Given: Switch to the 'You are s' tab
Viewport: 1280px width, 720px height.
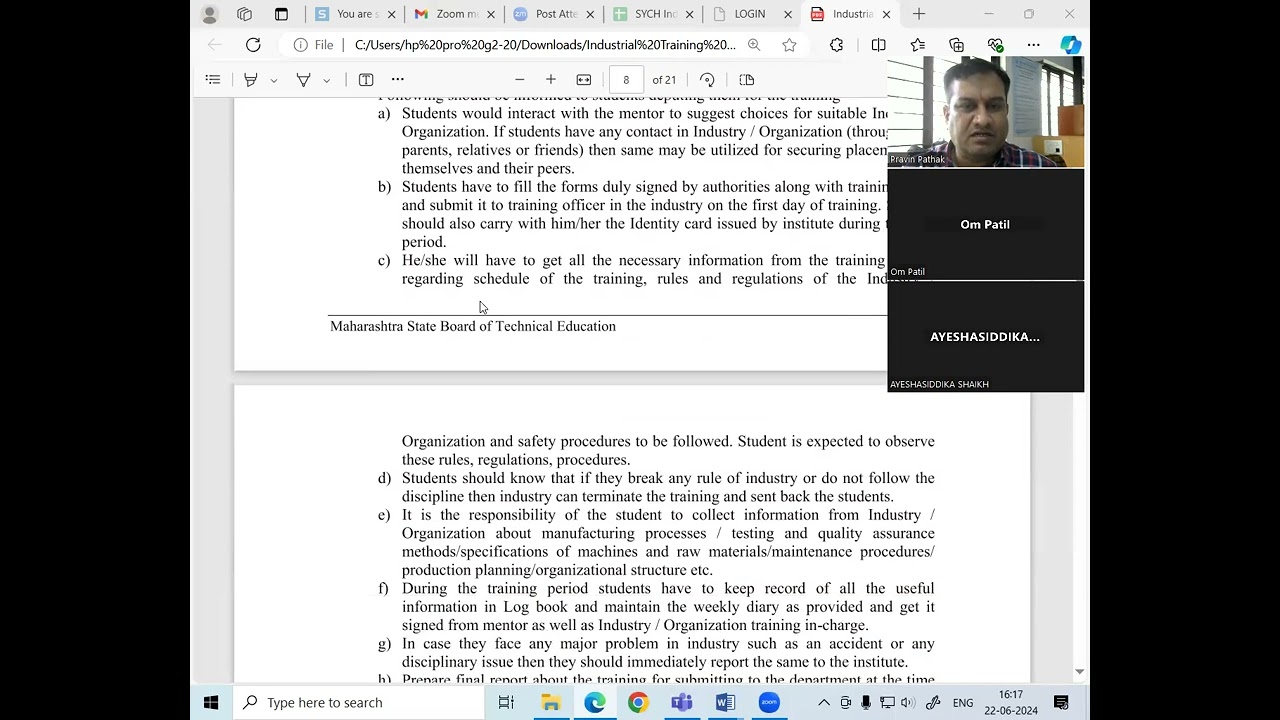Looking at the screenshot, I should 354,14.
